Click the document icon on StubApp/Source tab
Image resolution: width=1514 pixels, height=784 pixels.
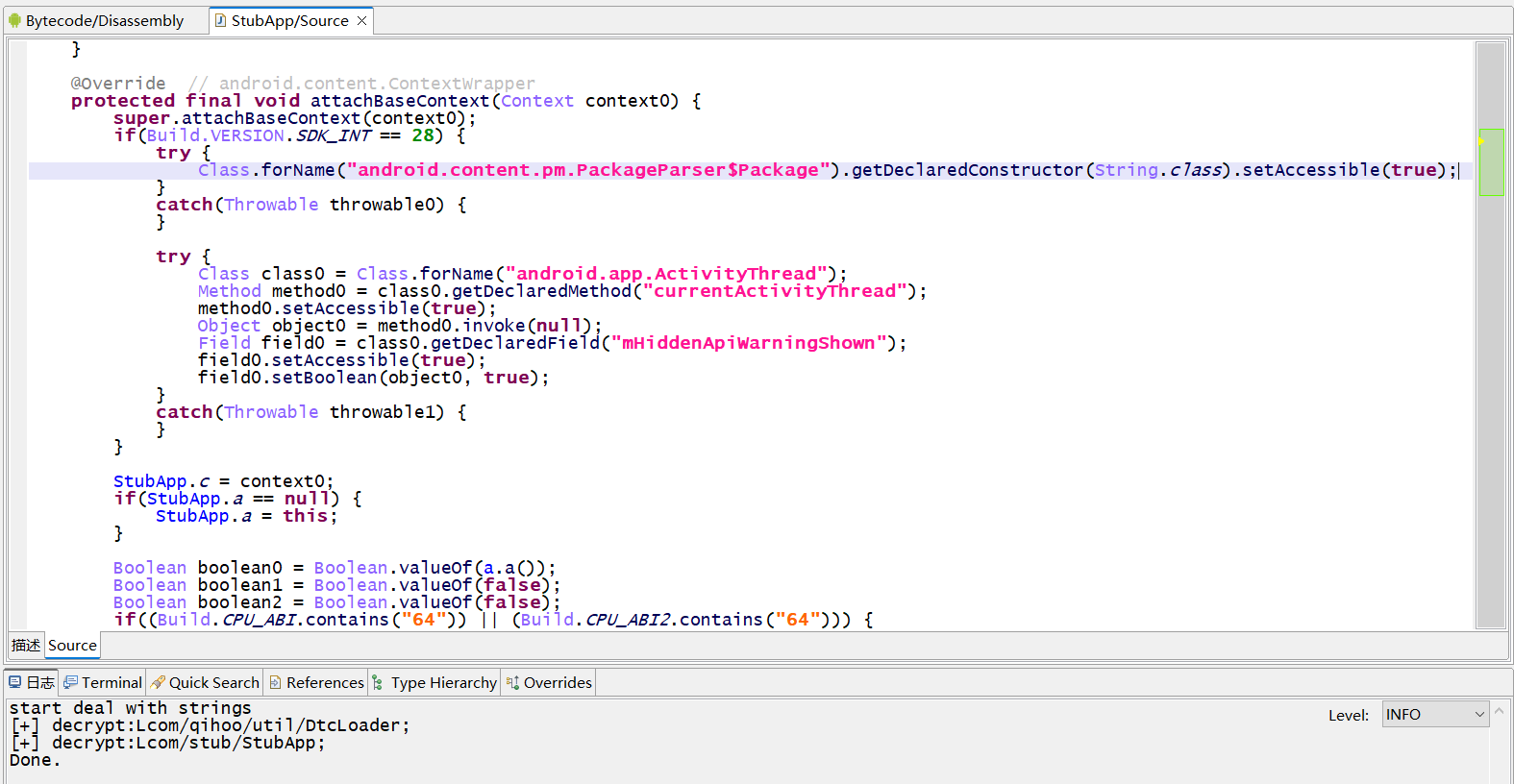tap(220, 20)
